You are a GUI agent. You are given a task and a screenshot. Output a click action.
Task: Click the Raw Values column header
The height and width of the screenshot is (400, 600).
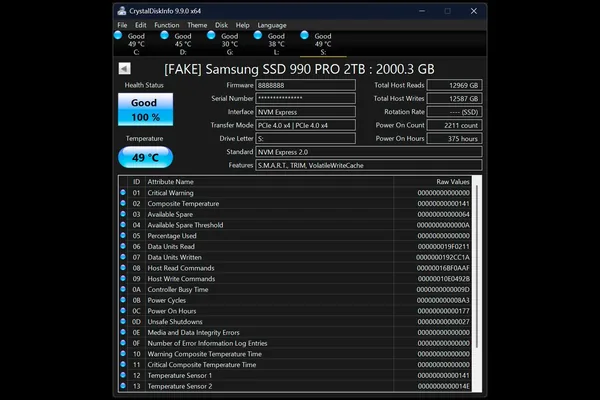(x=432, y=182)
